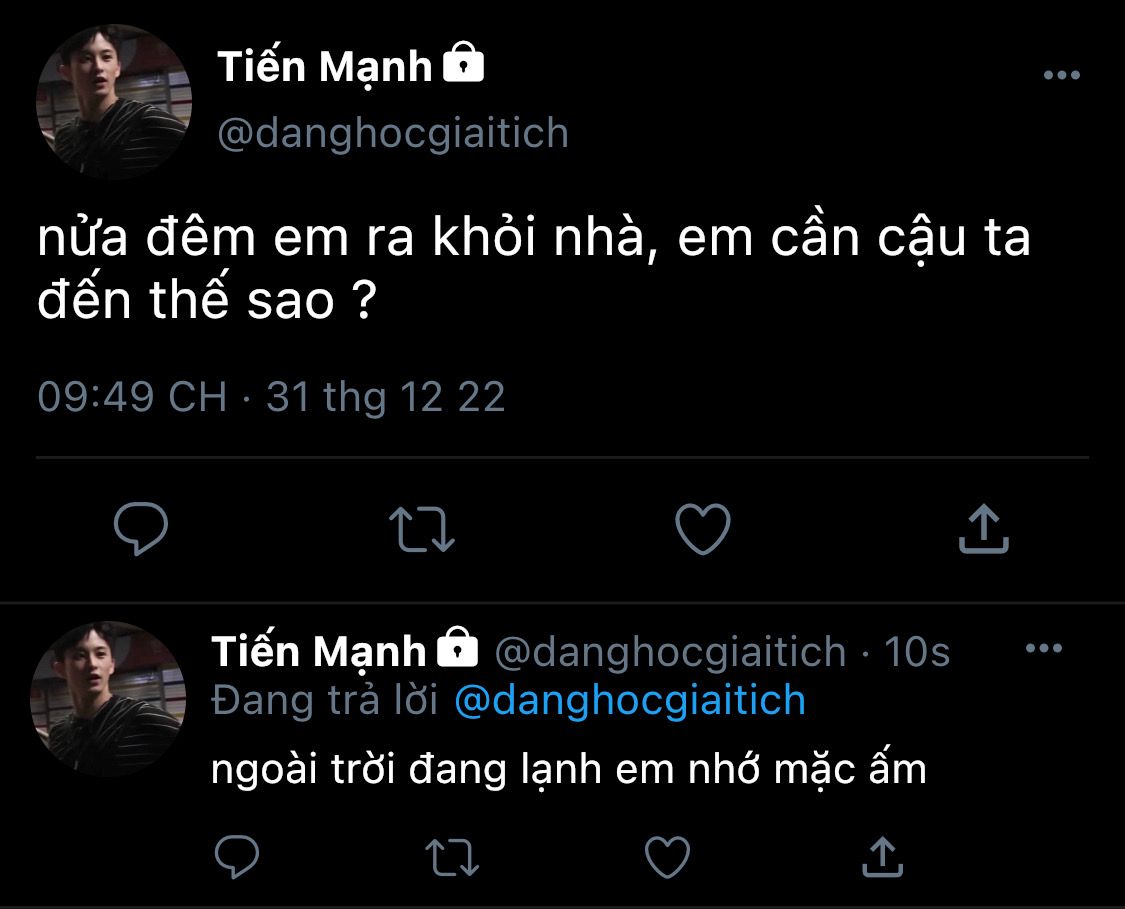Open the reply text "ngoài trời đang lạnh"
Image resolution: width=1125 pixels, height=909 pixels.
(x=568, y=769)
